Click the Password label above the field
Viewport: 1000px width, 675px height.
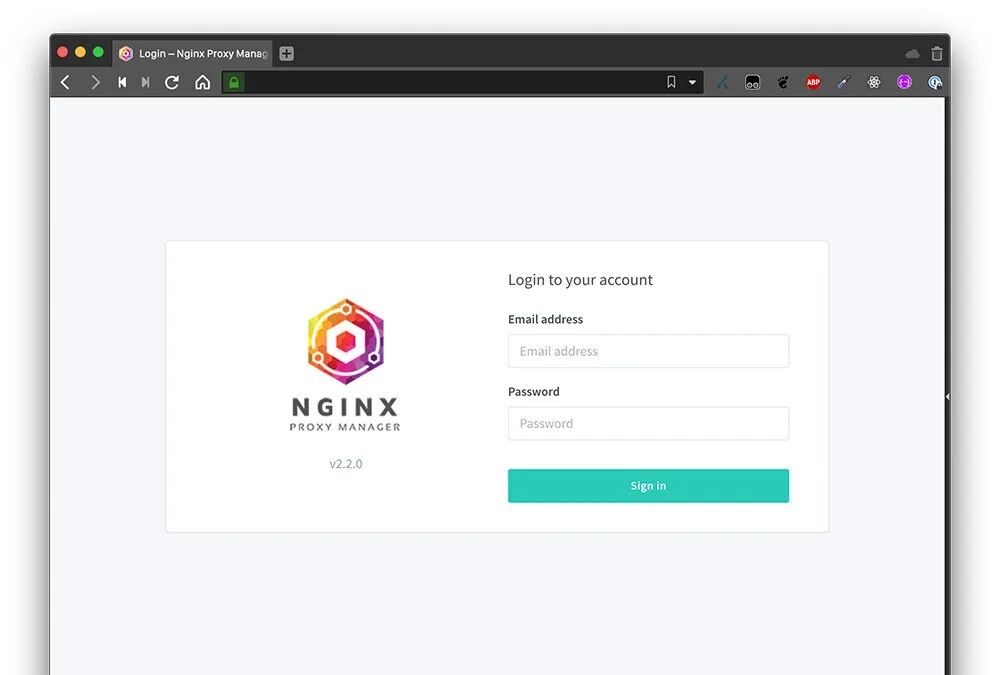pyautogui.click(x=534, y=392)
